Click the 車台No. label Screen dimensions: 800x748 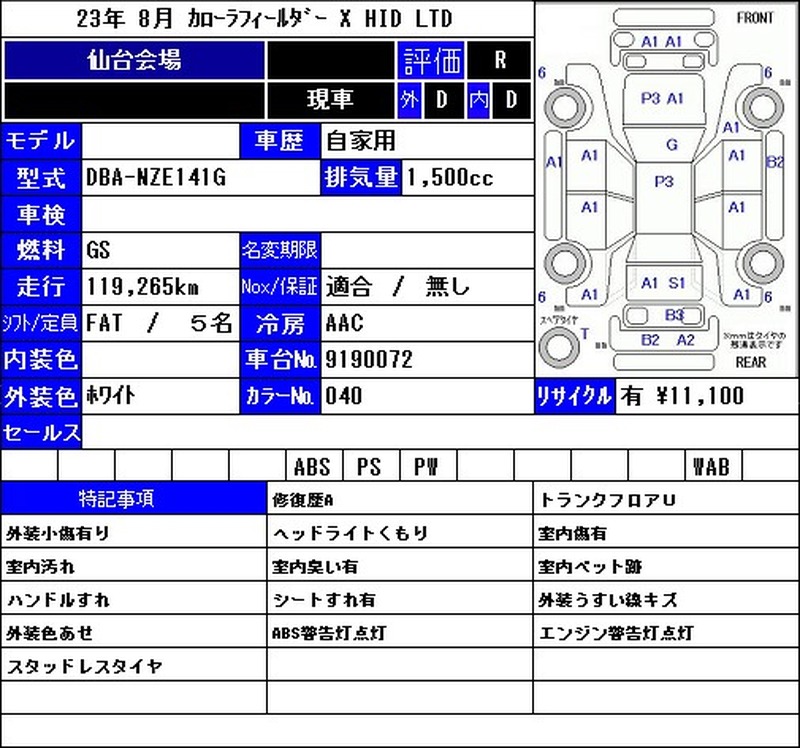click(280, 360)
